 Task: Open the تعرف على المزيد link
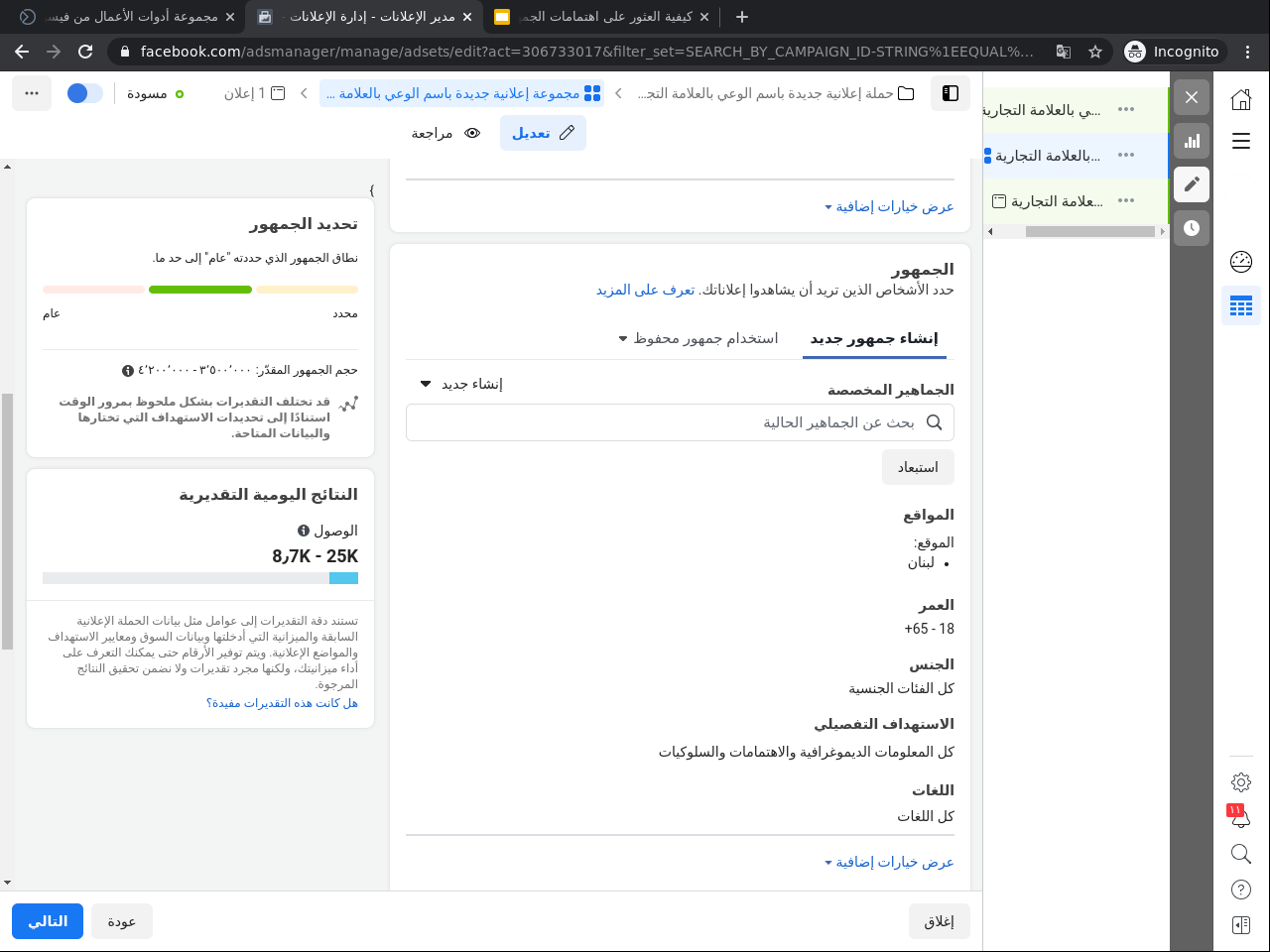tap(645, 290)
